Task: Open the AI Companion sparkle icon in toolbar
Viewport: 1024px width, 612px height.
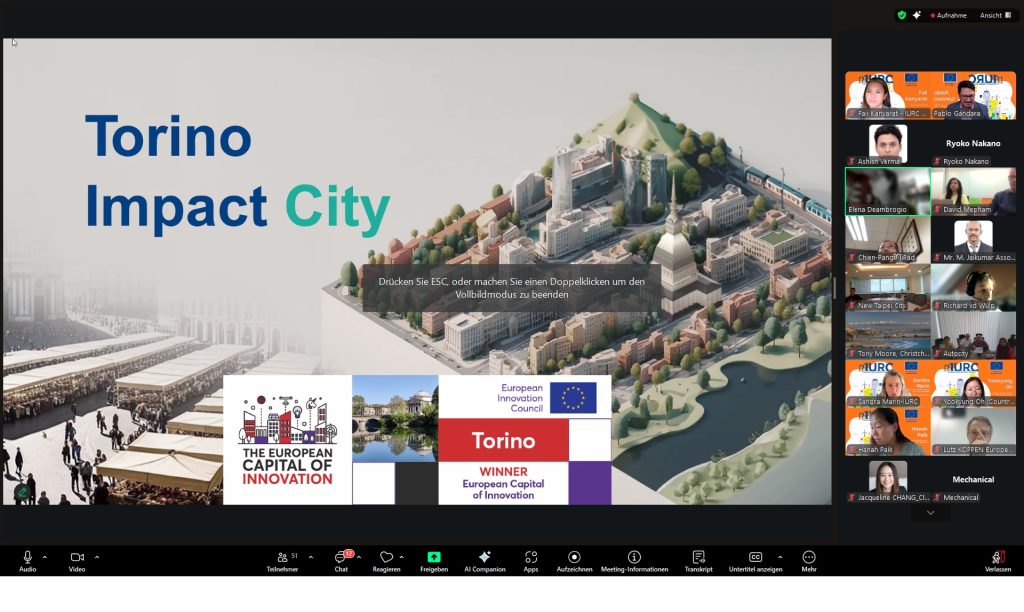Action: pyautogui.click(x=484, y=557)
